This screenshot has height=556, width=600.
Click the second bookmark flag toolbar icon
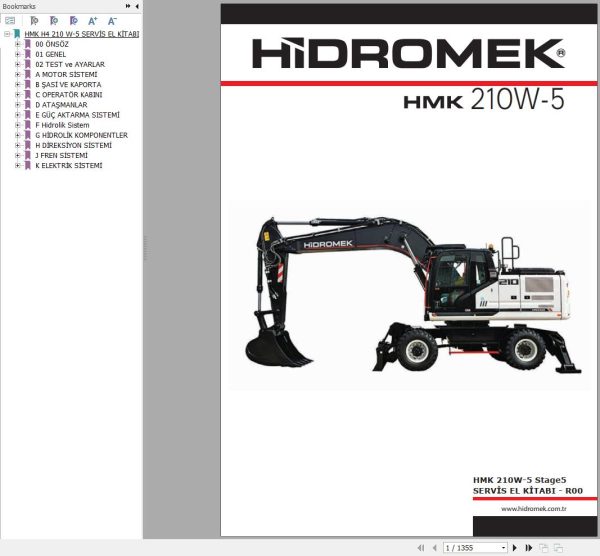click(54, 21)
